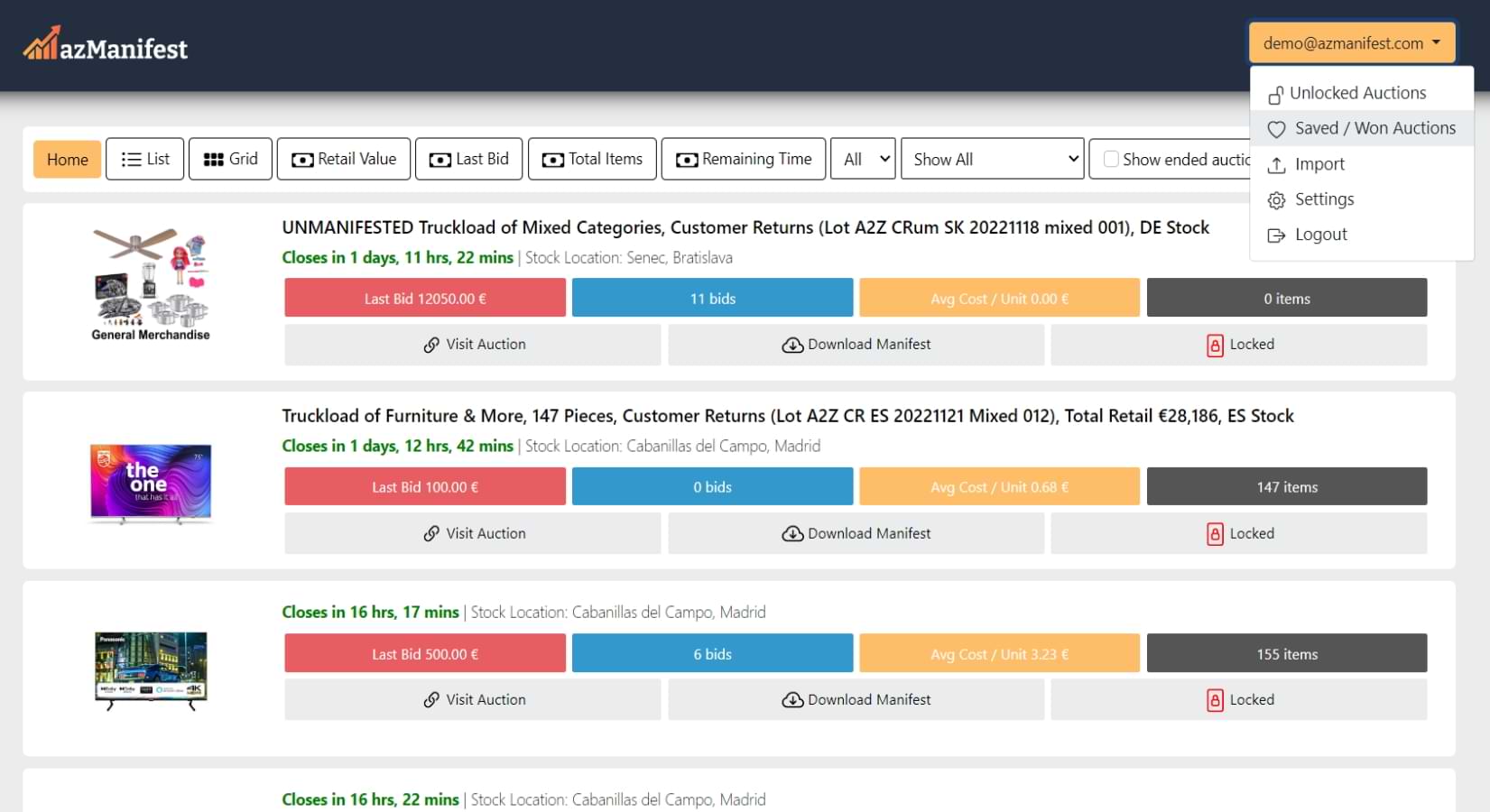This screenshot has height=812, width=1490.
Task: Toggle the Show ended auctions checkbox
Action: click(x=1111, y=159)
